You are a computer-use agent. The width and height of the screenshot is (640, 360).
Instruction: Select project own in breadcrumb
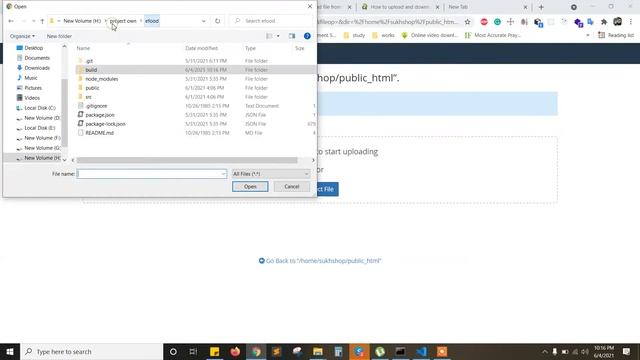coord(123,21)
